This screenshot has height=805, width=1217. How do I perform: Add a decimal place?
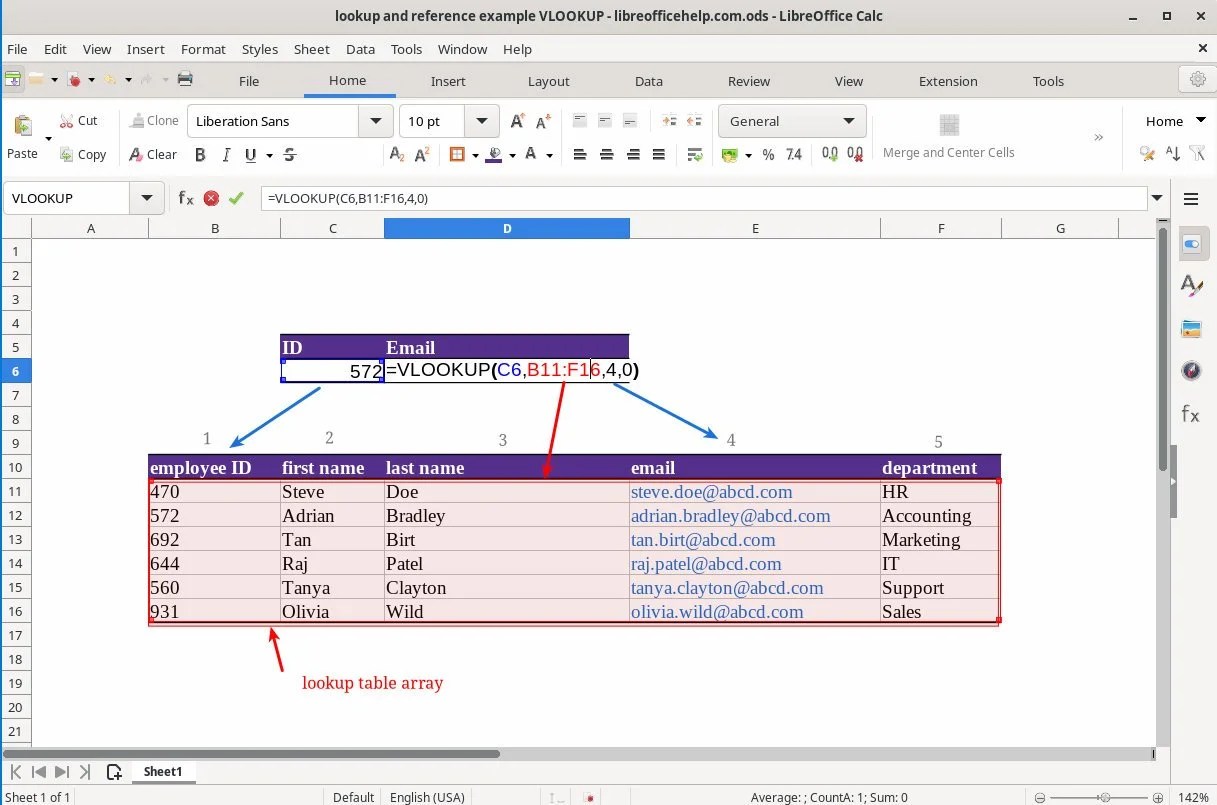[830, 154]
